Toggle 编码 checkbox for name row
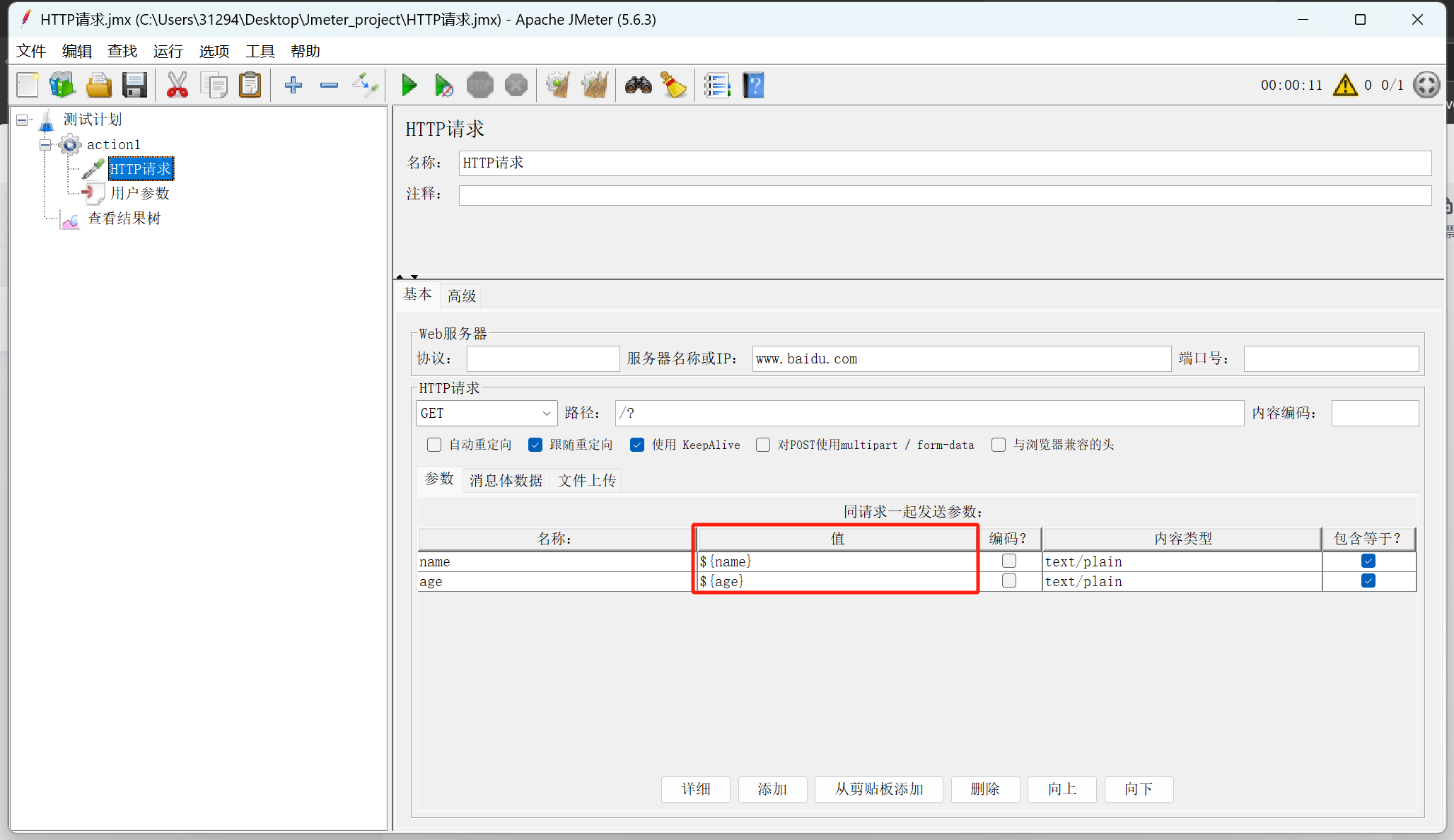This screenshot has height=840, width=1454. point(1009,561)
